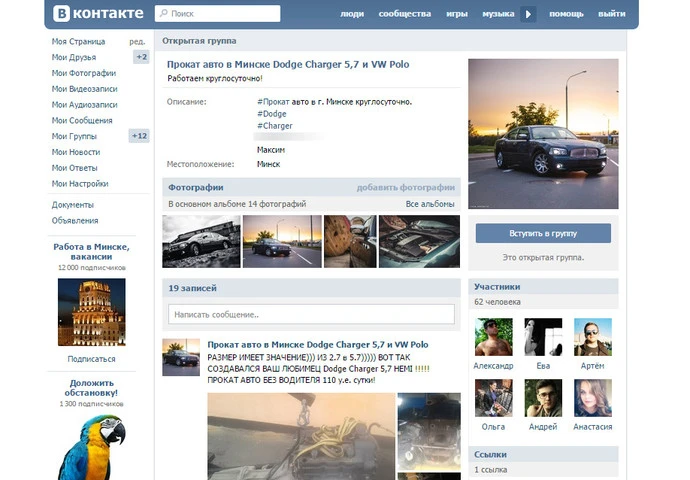The height and width of the screenshot is (480, 690).
Task: Click the group title Прокат авто в Минске
Action: [x=288, y=65]
